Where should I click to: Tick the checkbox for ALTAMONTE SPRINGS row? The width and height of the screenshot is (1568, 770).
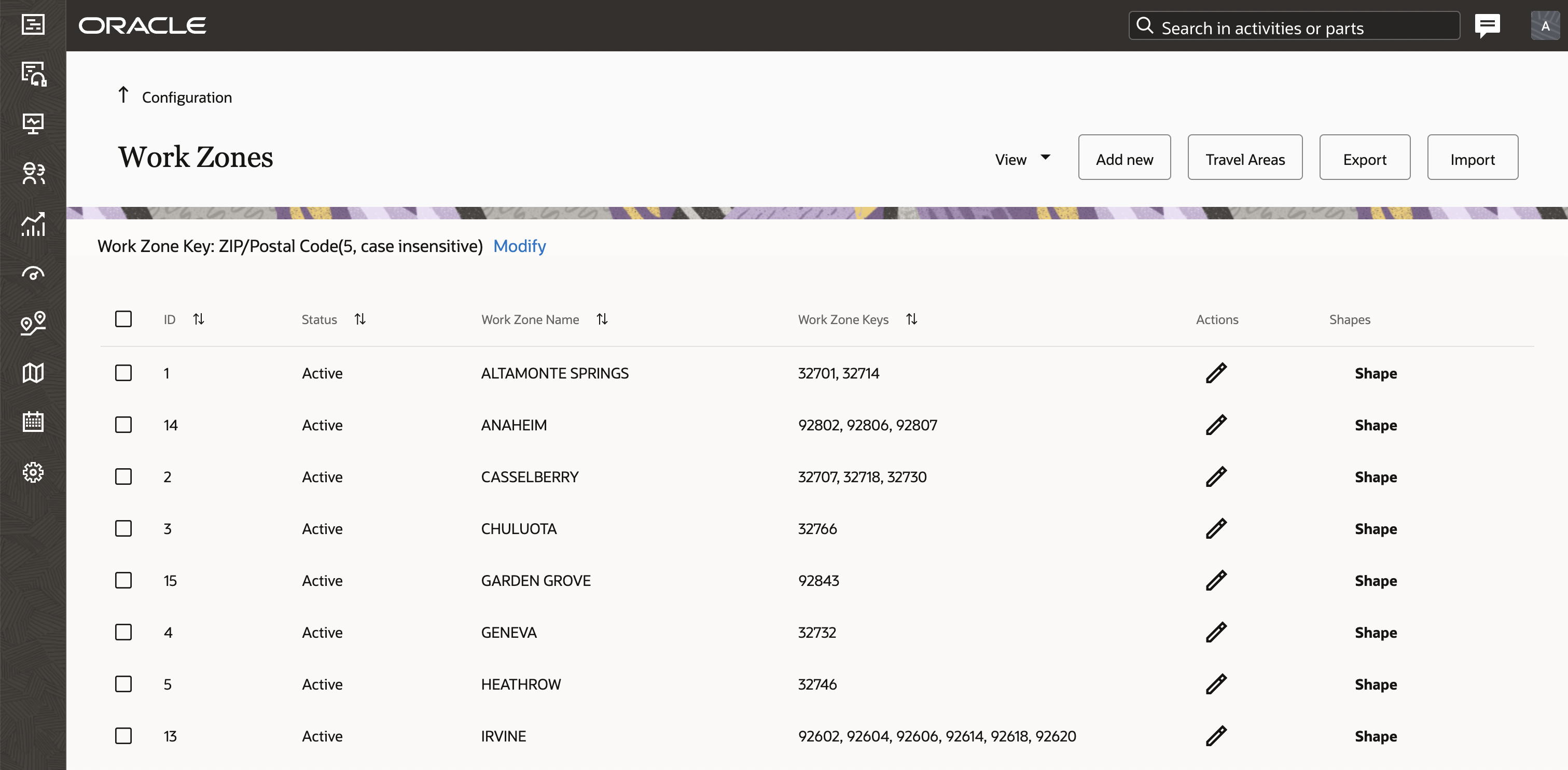123,372
